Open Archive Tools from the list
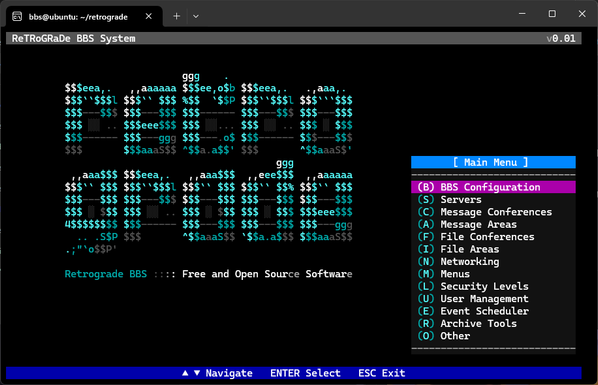Viewport: 598px width, 385px height. click(x=493, y=324)
